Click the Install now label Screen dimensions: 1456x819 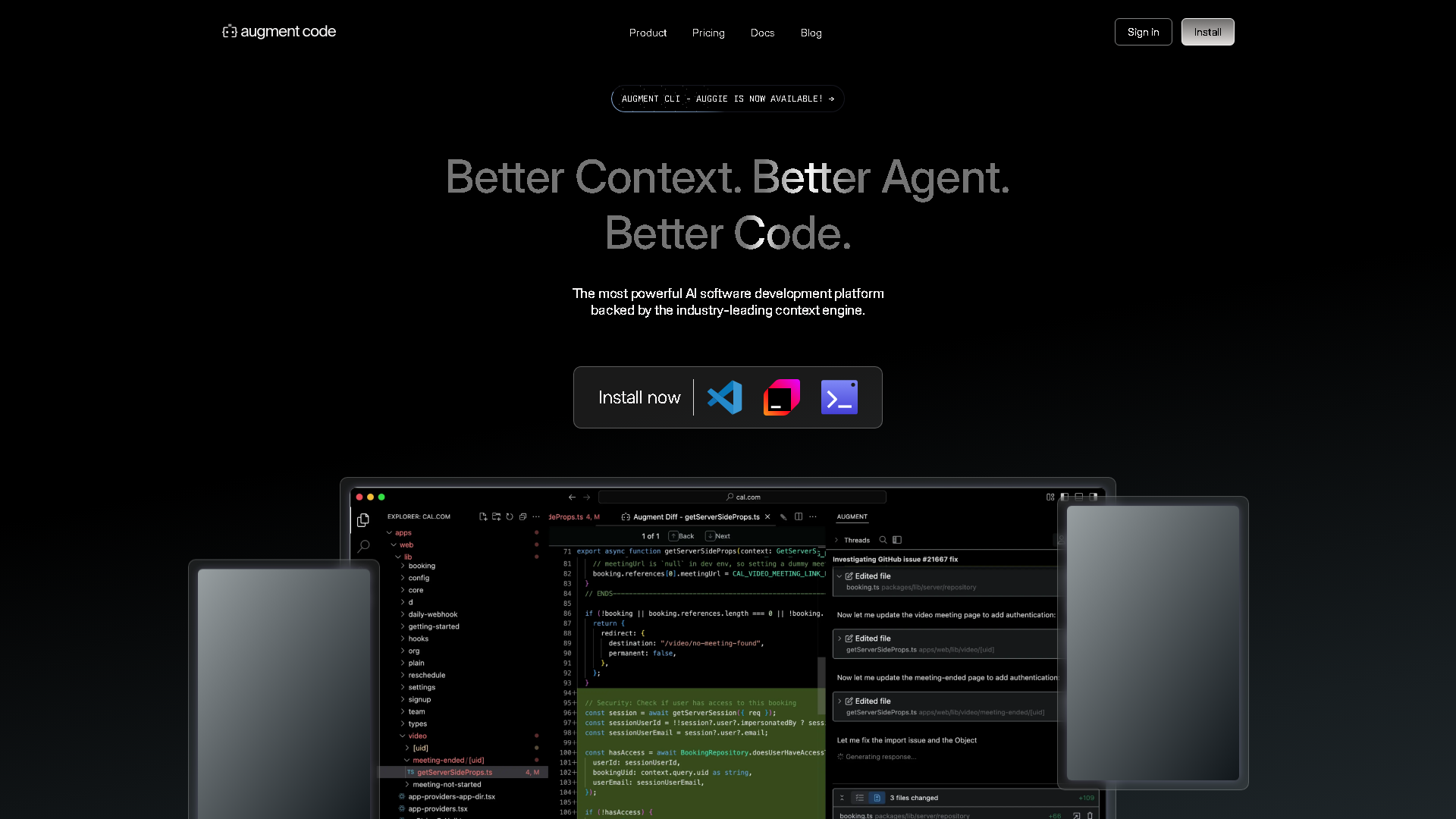point(639,397)
